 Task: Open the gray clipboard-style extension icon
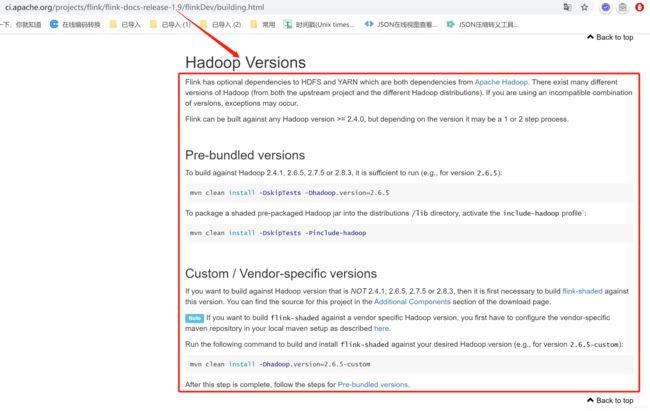tap(623, 7)
